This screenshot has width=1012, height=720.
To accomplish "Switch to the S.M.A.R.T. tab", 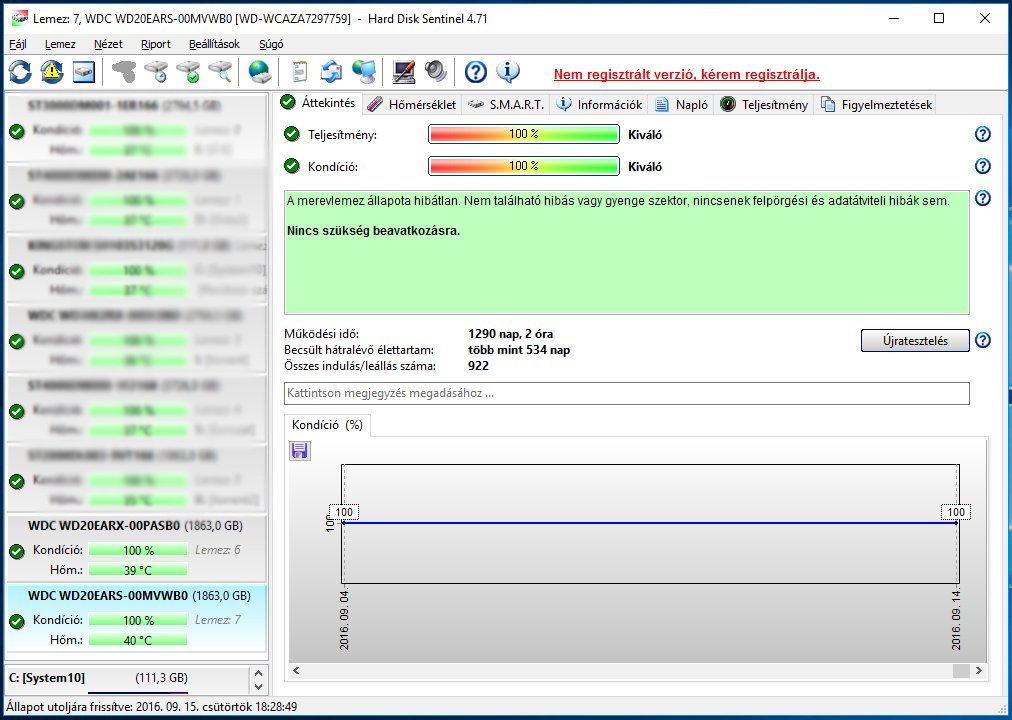I will coord(505,105).
